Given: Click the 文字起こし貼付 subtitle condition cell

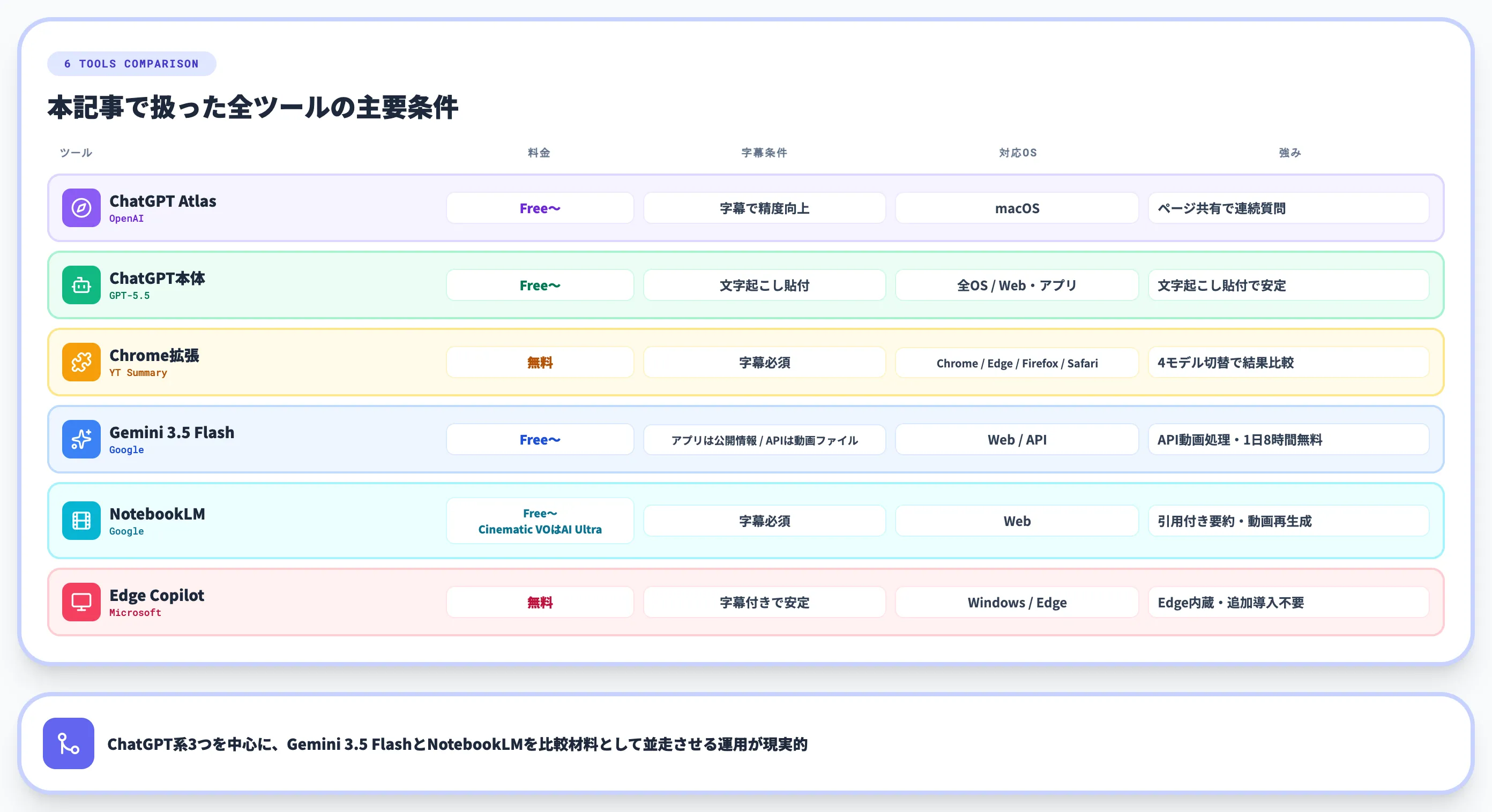Looking at the screenshot, I should (x=765, y=285).
